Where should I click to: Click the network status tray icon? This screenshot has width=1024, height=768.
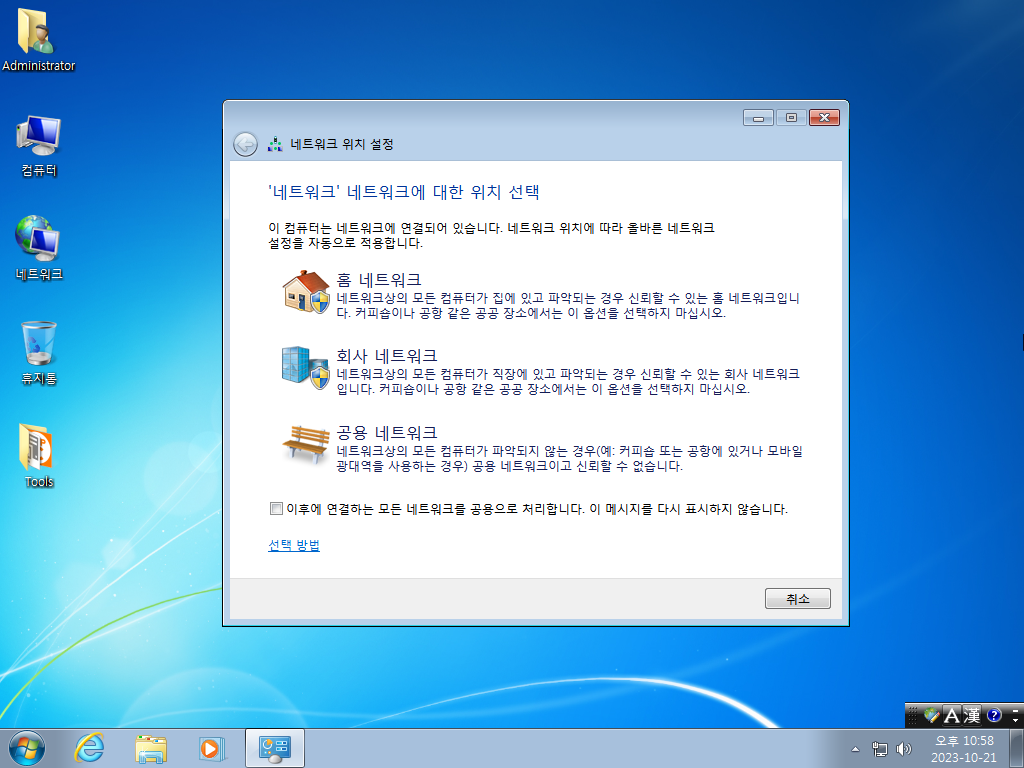(880, 749)
